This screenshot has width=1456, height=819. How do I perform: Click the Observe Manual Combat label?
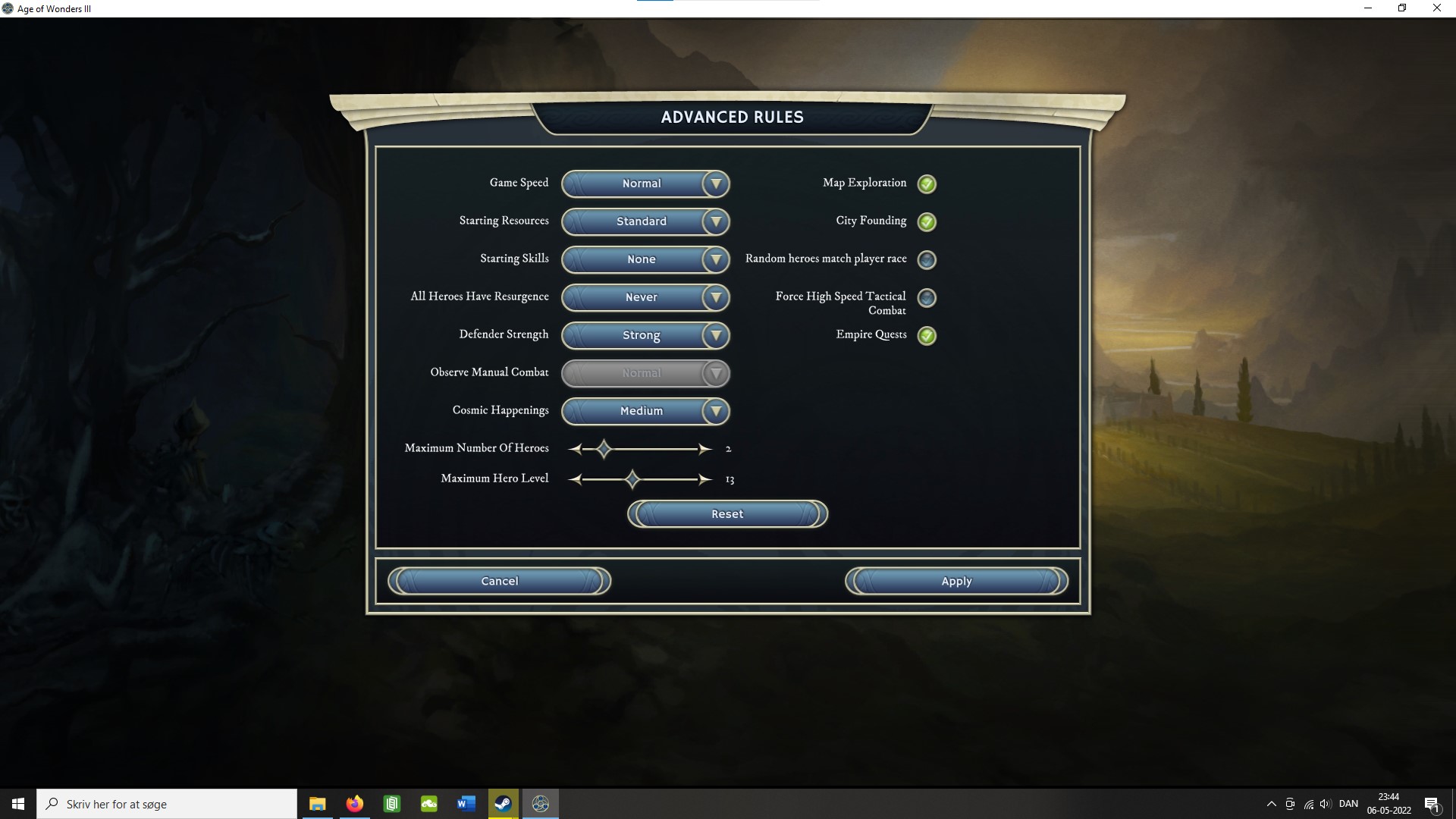(x=489, y=372)
